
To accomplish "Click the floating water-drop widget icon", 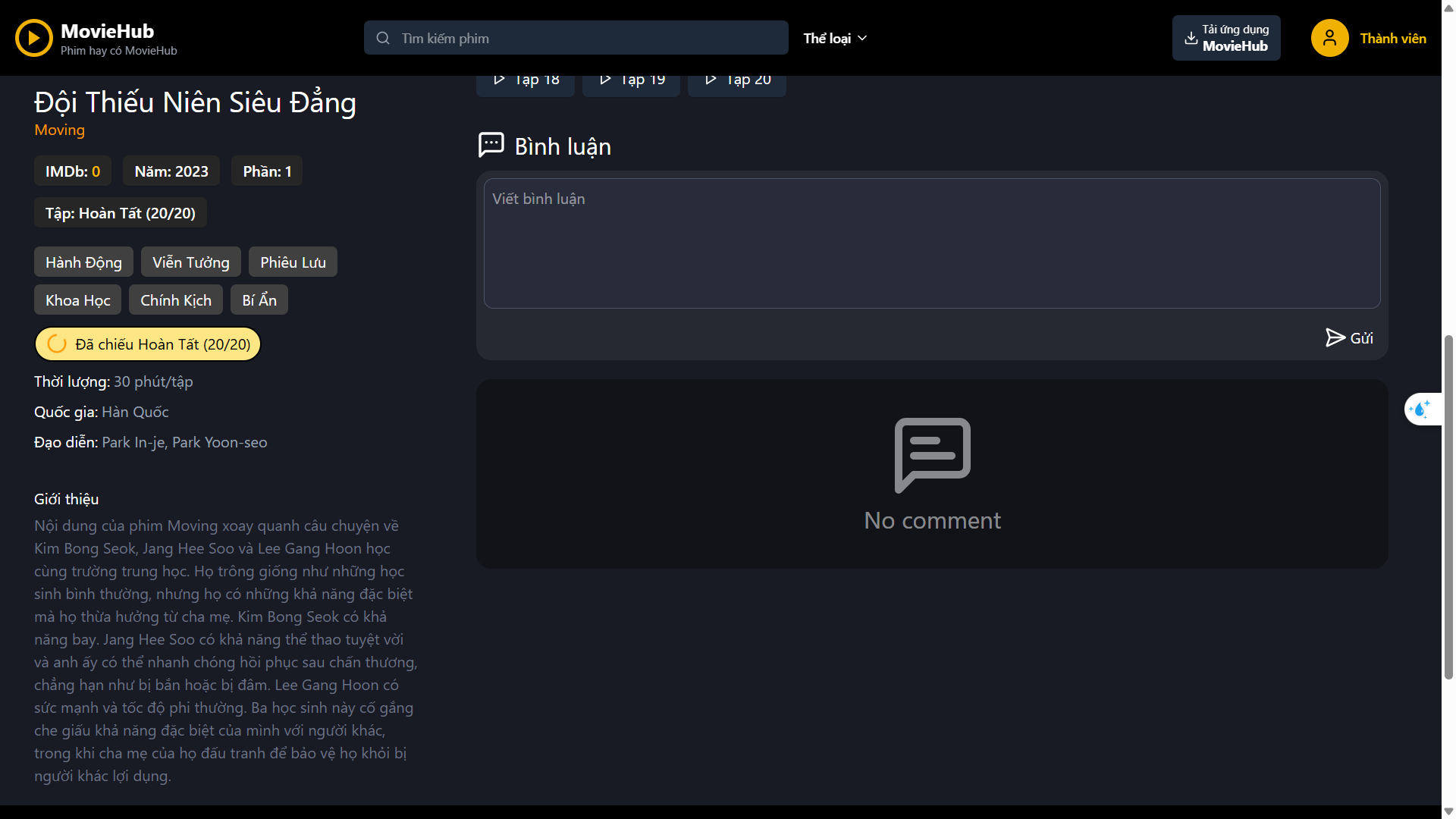I will click(x=1420, y=409).
